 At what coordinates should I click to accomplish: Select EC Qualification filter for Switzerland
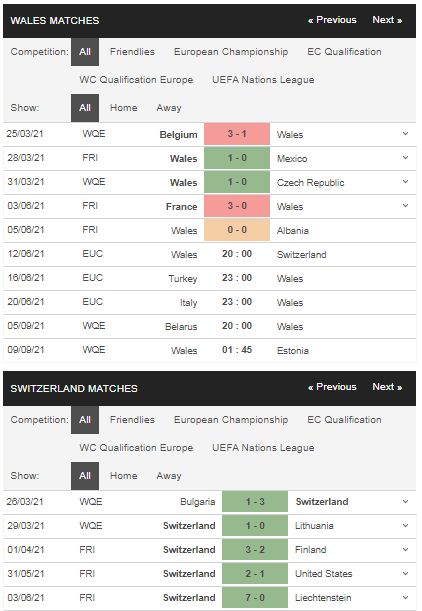pyautogui.click(x=344, y=420)
